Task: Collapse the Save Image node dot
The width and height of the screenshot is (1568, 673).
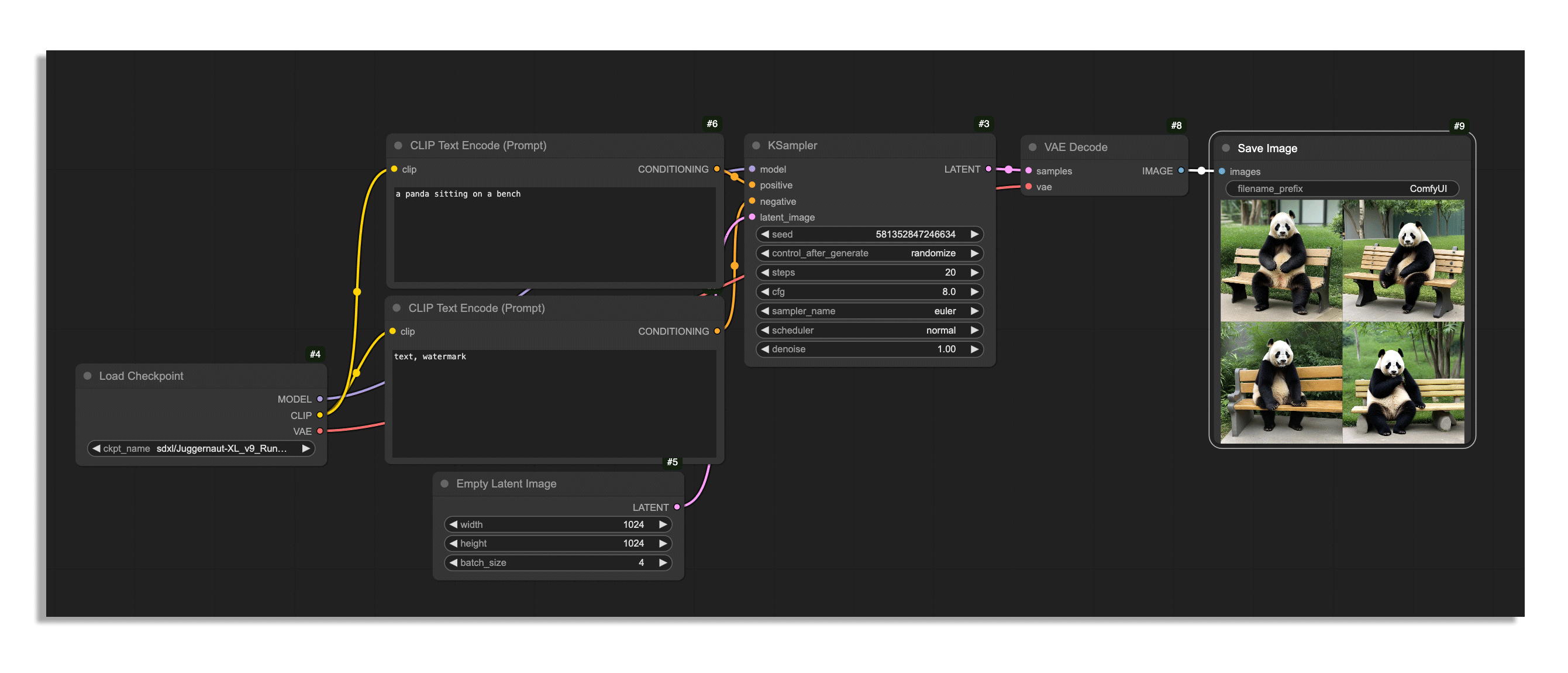Action: coord(1226,149)
